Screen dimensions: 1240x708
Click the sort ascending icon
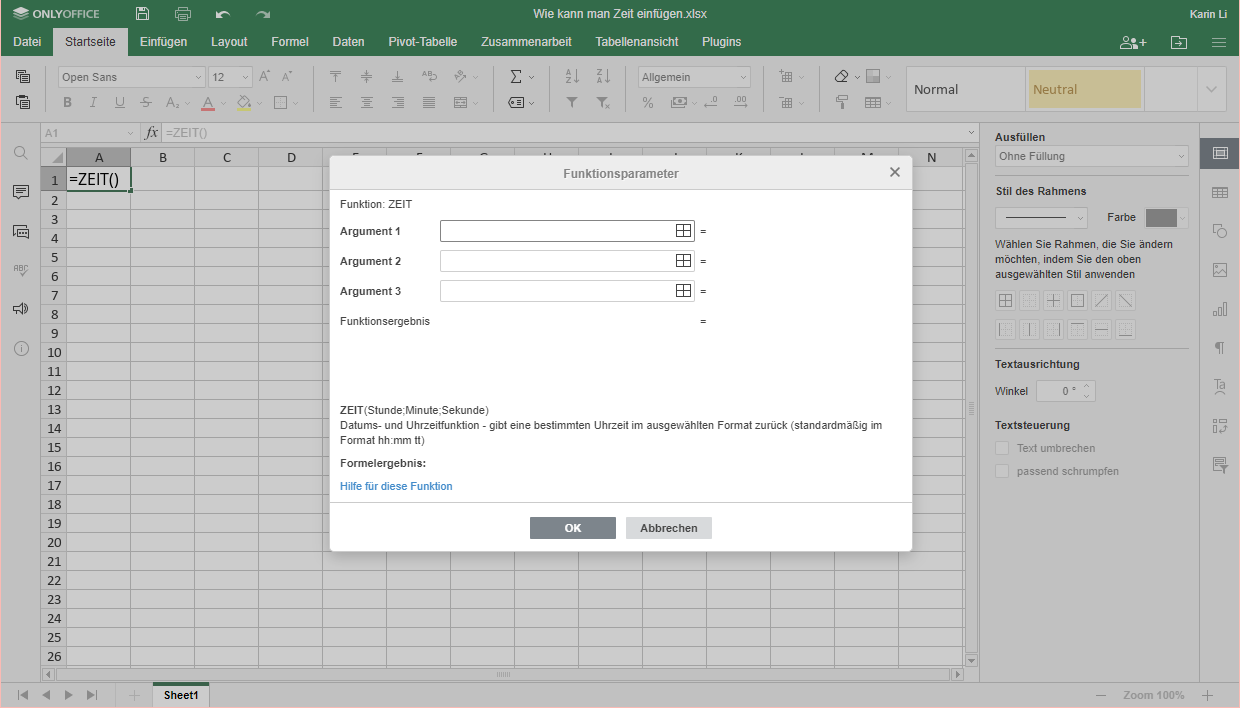pos(572,77)
